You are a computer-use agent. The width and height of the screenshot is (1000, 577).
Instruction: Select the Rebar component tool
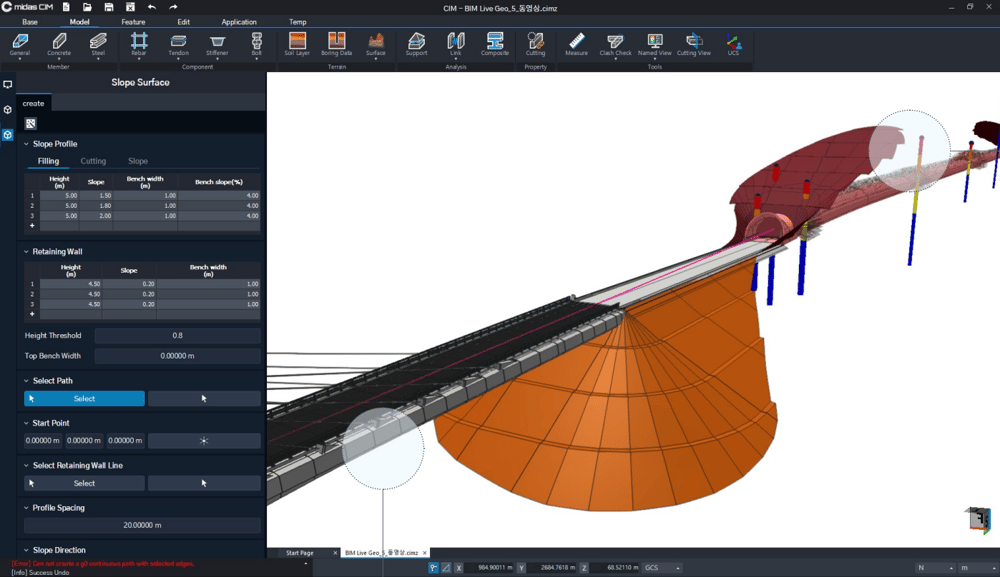(139, 43)
